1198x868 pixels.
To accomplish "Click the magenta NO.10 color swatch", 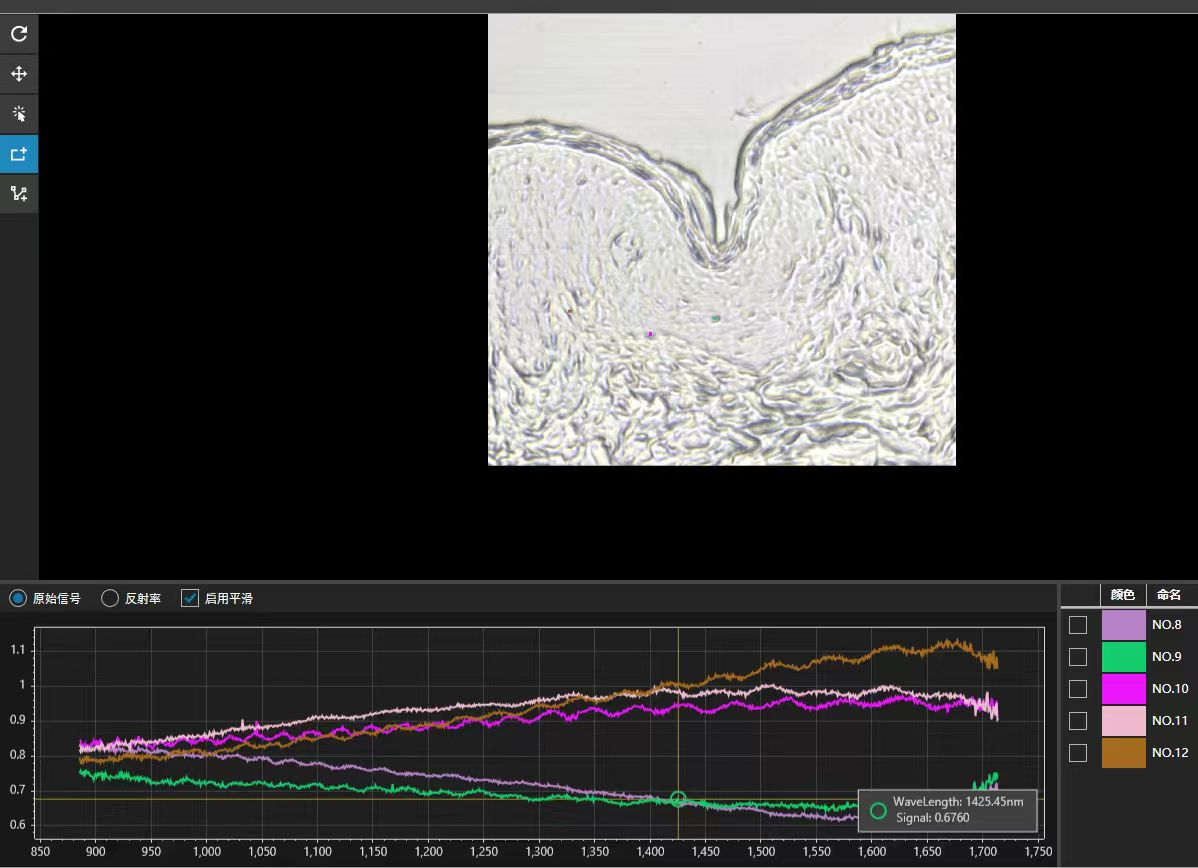I will (1123, 689).
